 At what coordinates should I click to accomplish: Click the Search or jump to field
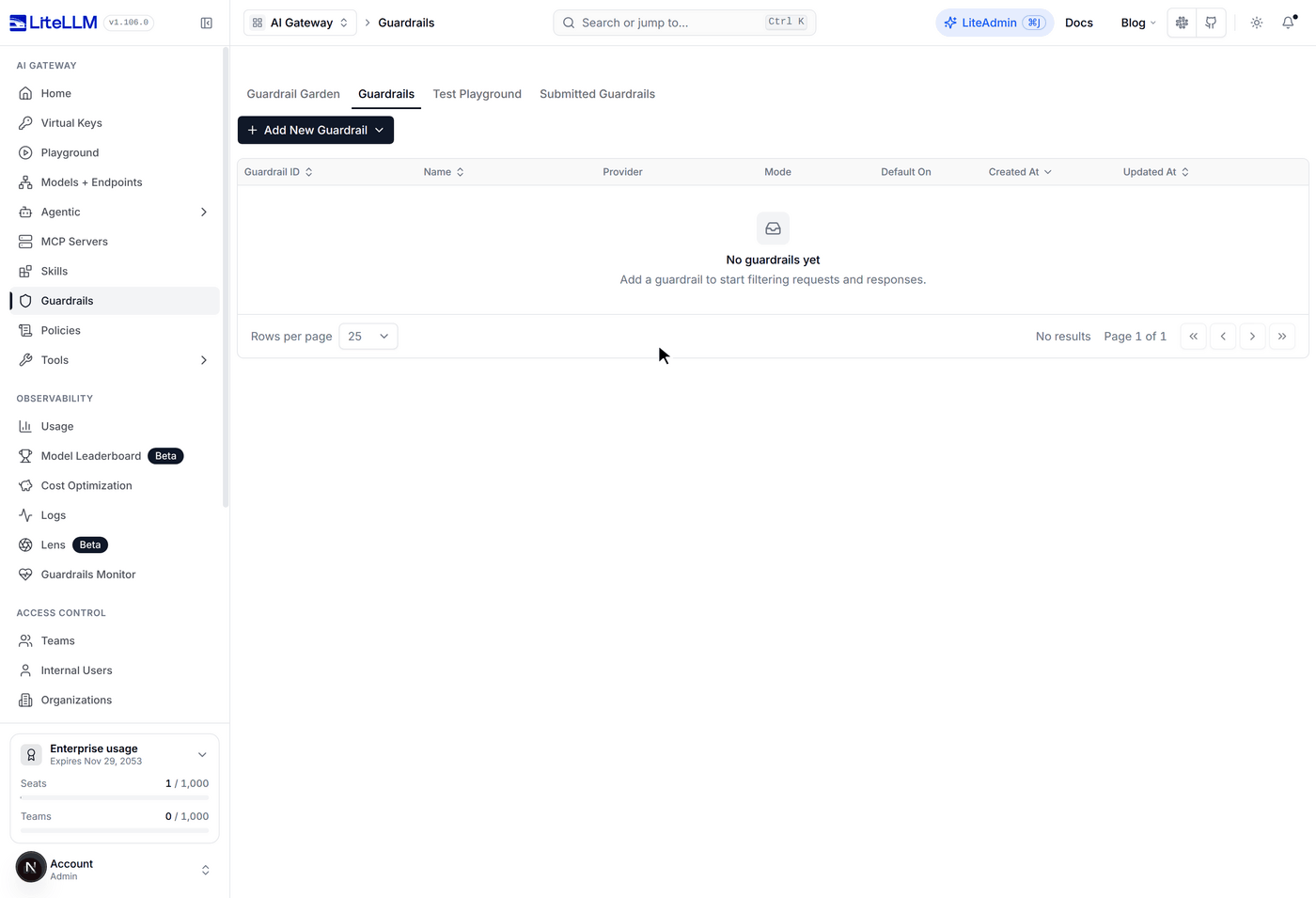pyautogui.click(x=684, y=23)
